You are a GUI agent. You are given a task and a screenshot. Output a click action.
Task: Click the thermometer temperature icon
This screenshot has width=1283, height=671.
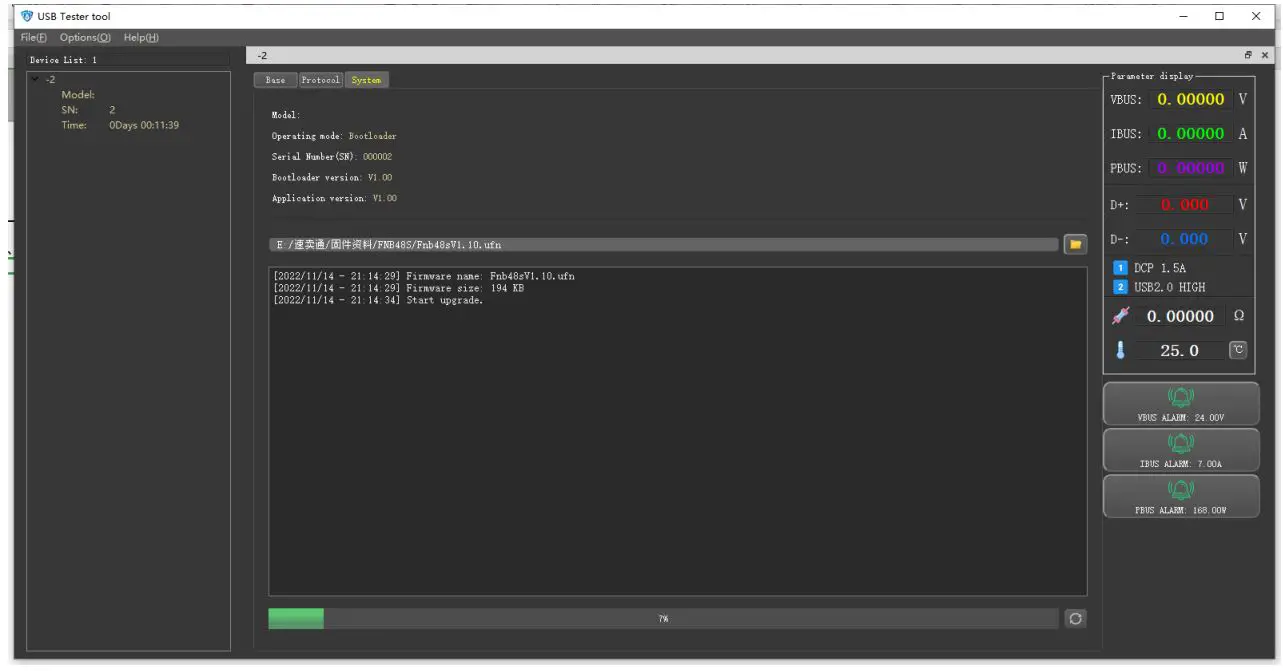point(1121,350)
